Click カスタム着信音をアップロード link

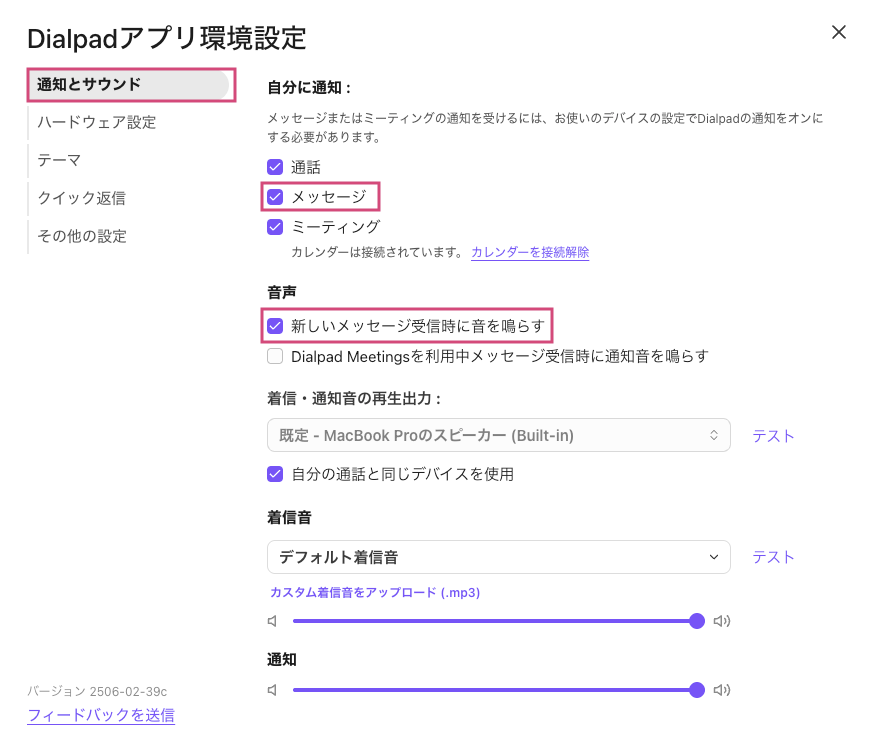click(x=375, y=593)
